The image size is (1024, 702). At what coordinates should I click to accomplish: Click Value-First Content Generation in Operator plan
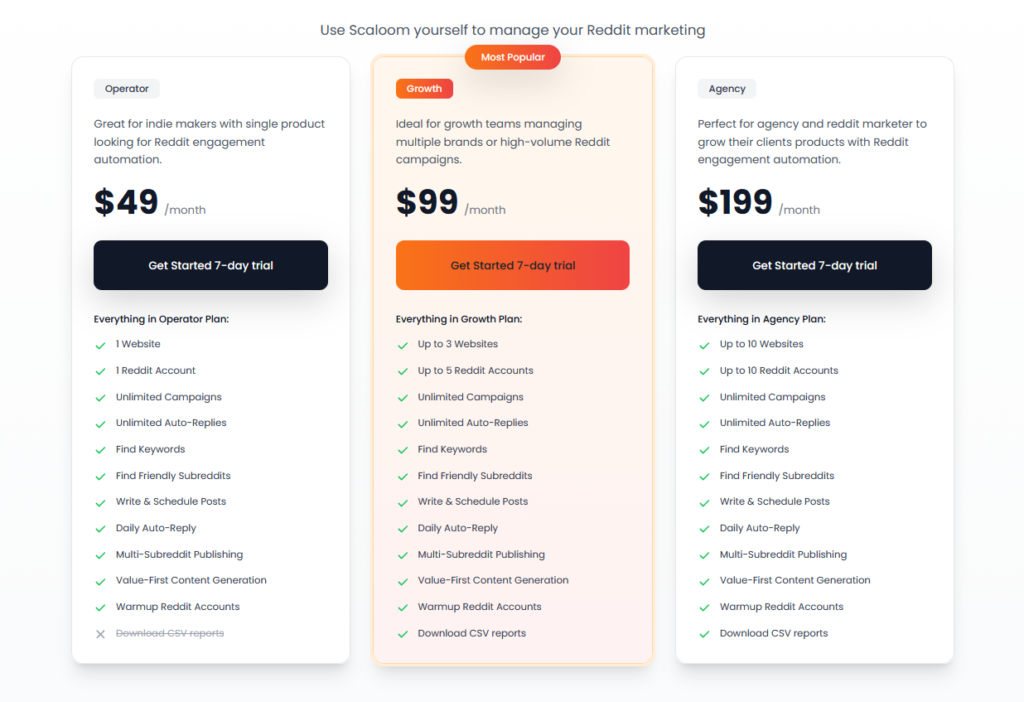click(191, 581)
